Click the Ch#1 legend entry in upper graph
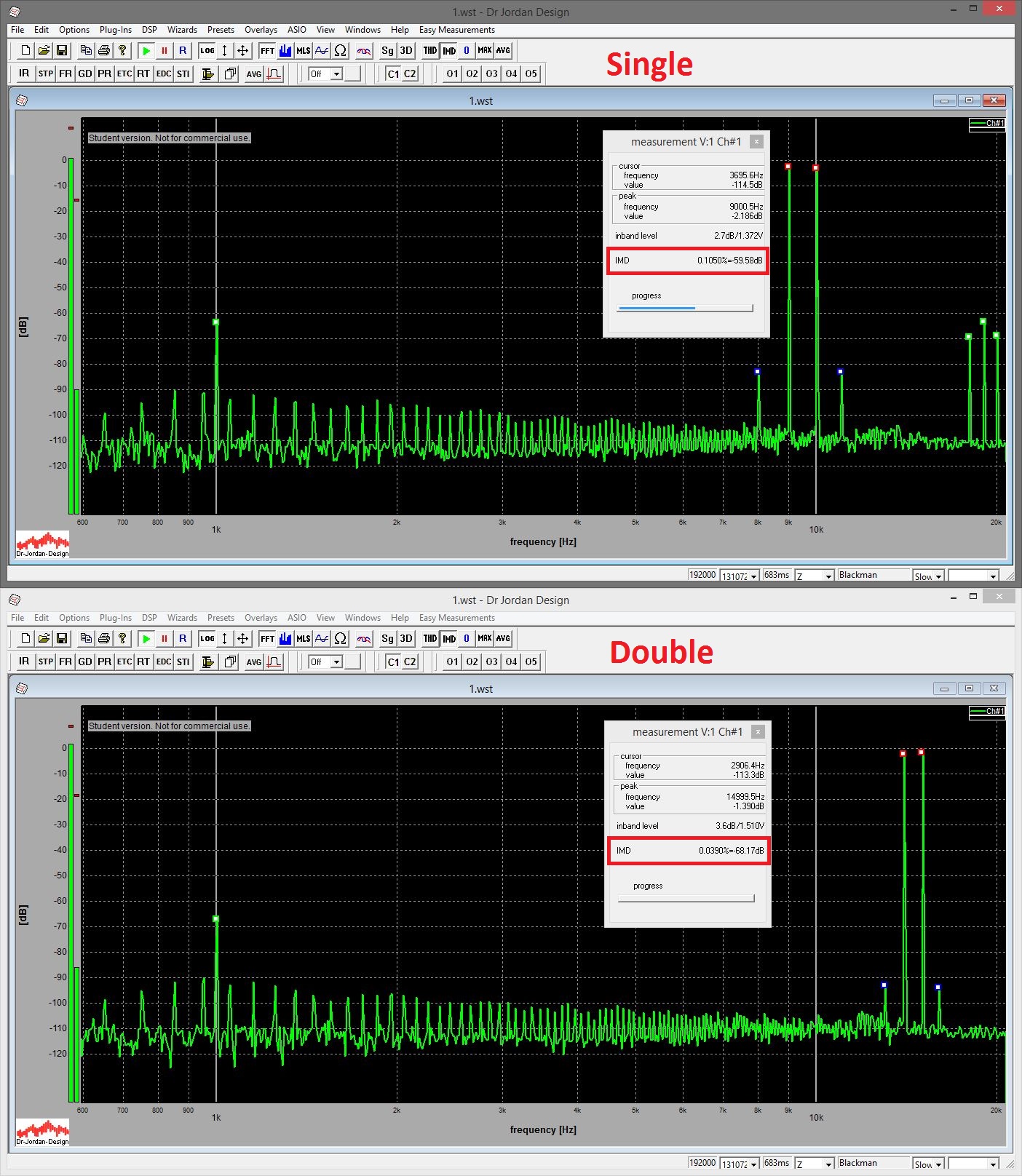Screen dimensions: 1022x1176 pyautogui.click(x=987, y=124)
